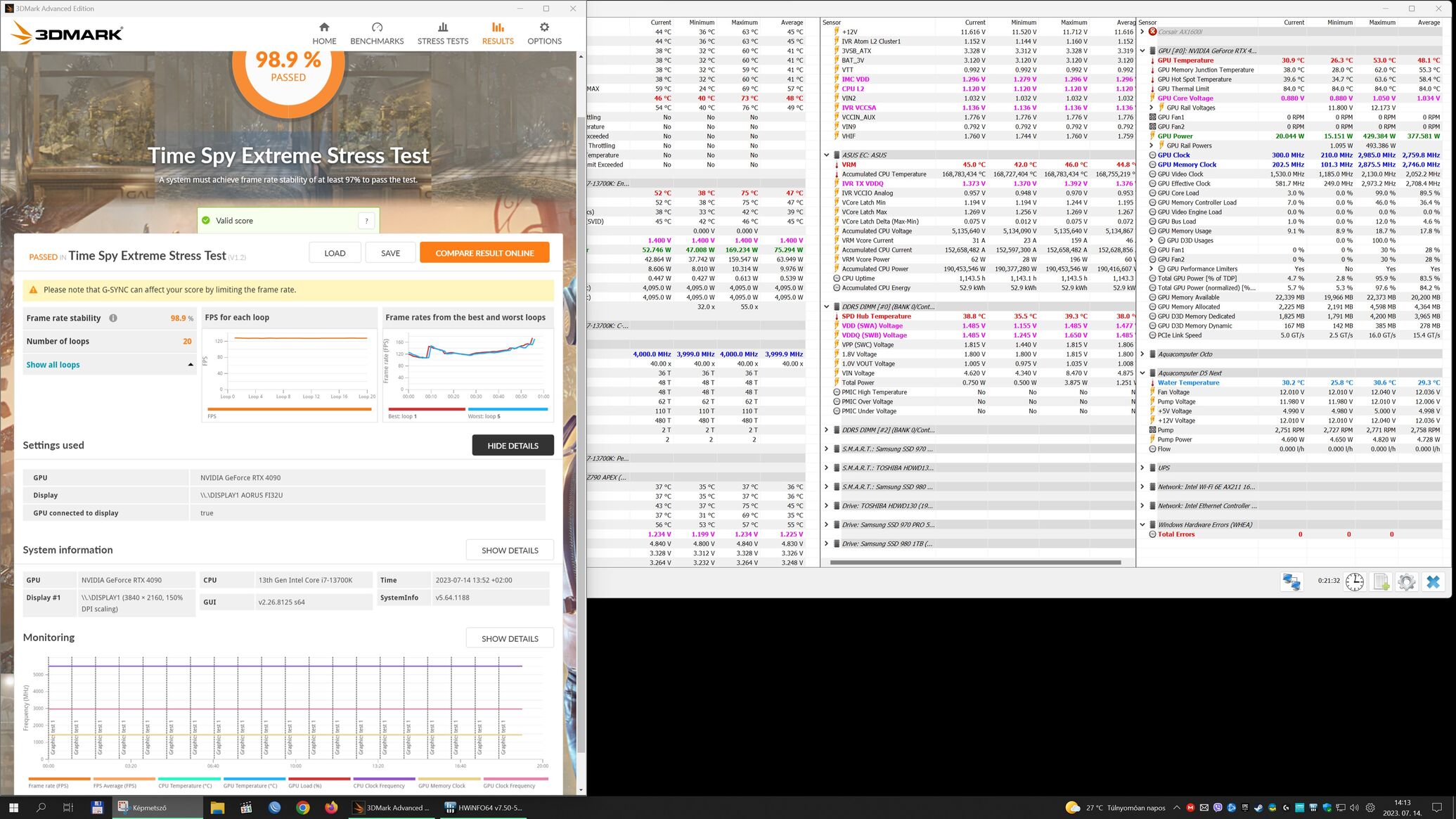
Task: Open the notification center icon
Action: pos(1437,808)
